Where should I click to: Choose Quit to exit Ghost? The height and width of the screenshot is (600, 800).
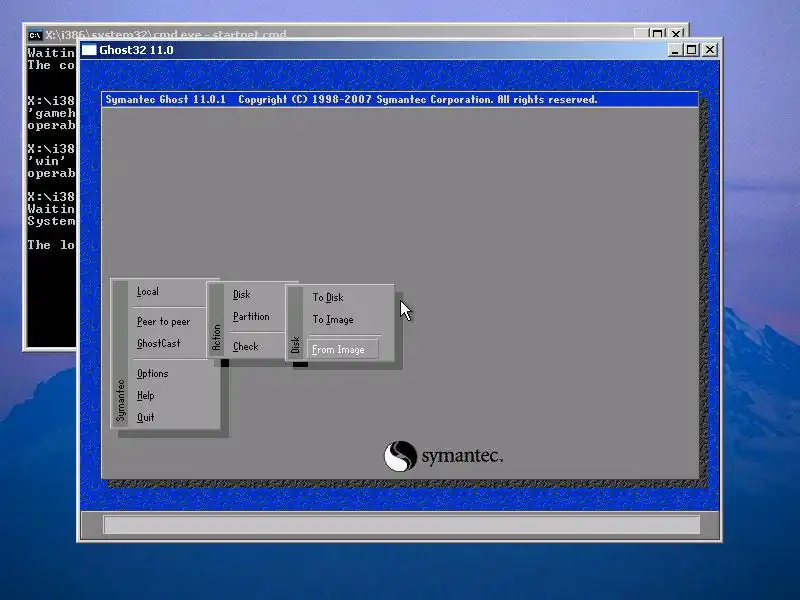pos(145,417)
